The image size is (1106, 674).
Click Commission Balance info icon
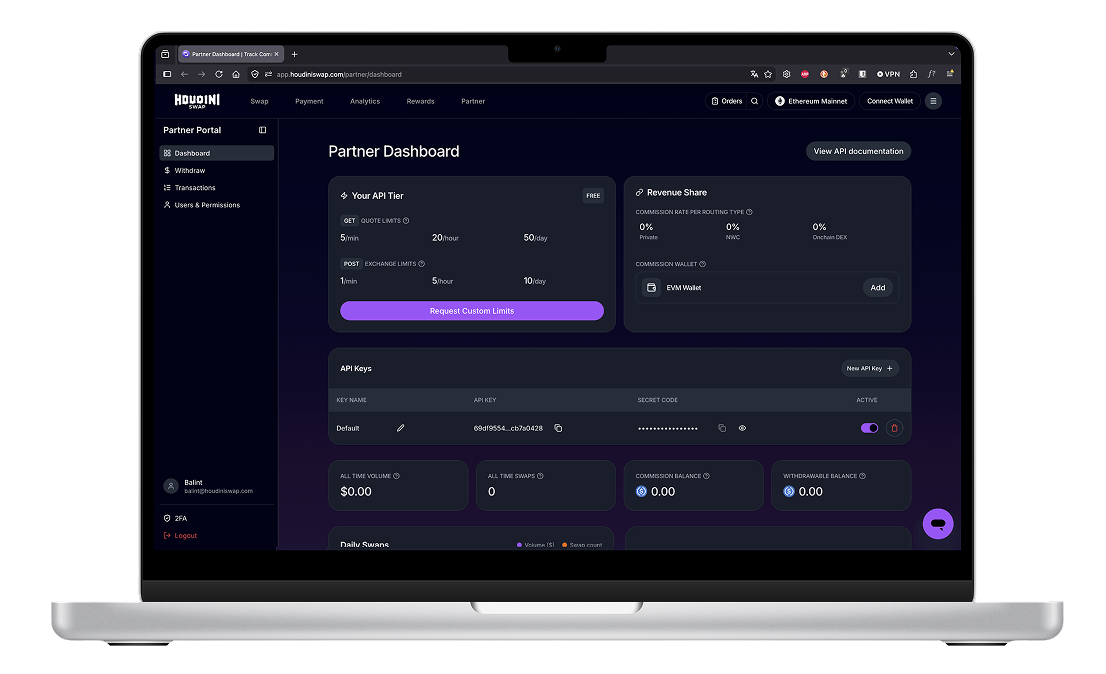click(x=706, y=476)
